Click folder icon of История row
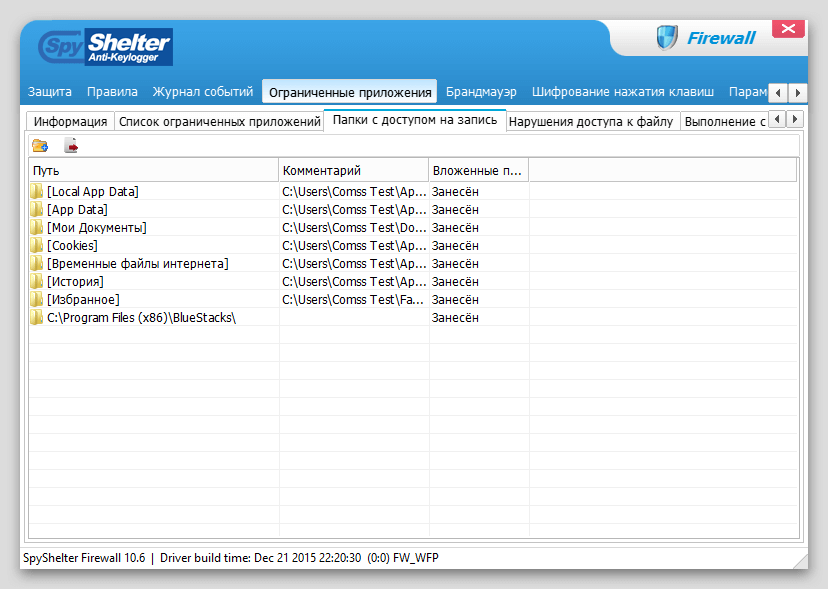 point(36,281)
